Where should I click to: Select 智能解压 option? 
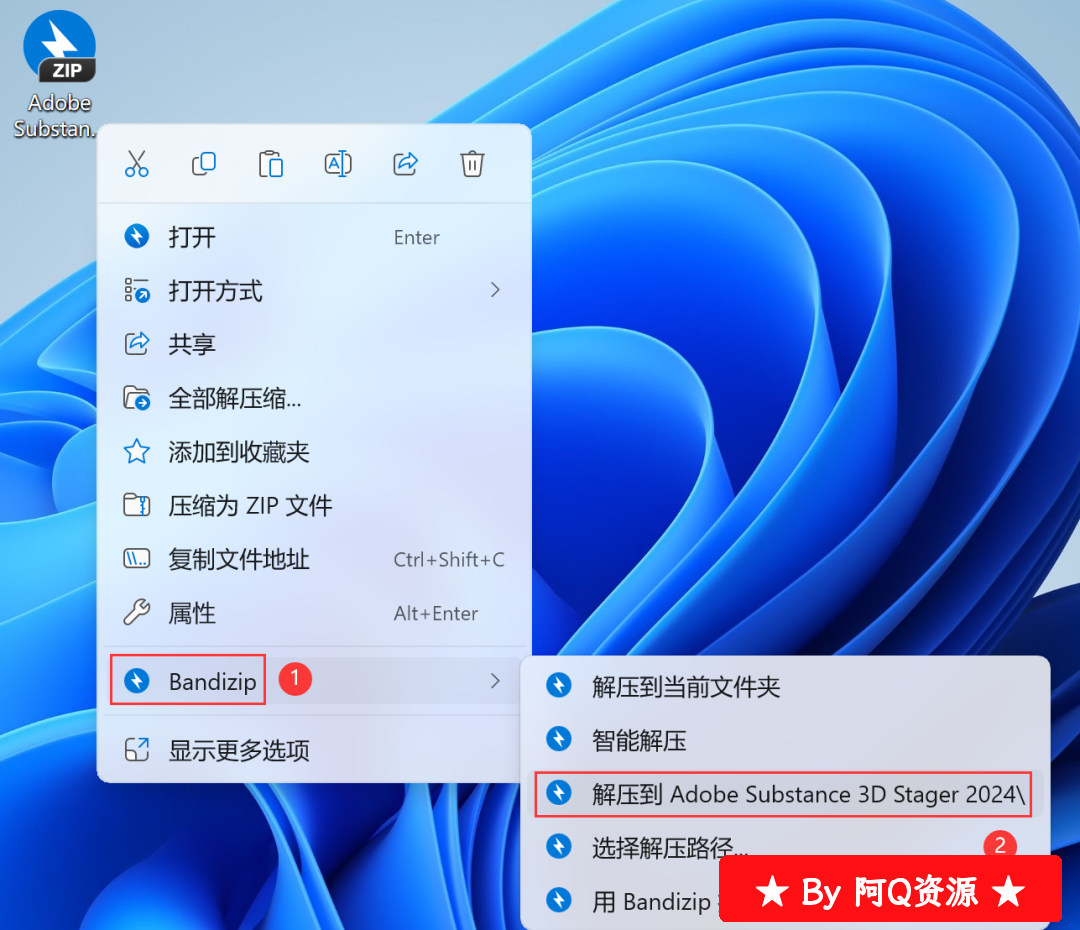point(785,741)
